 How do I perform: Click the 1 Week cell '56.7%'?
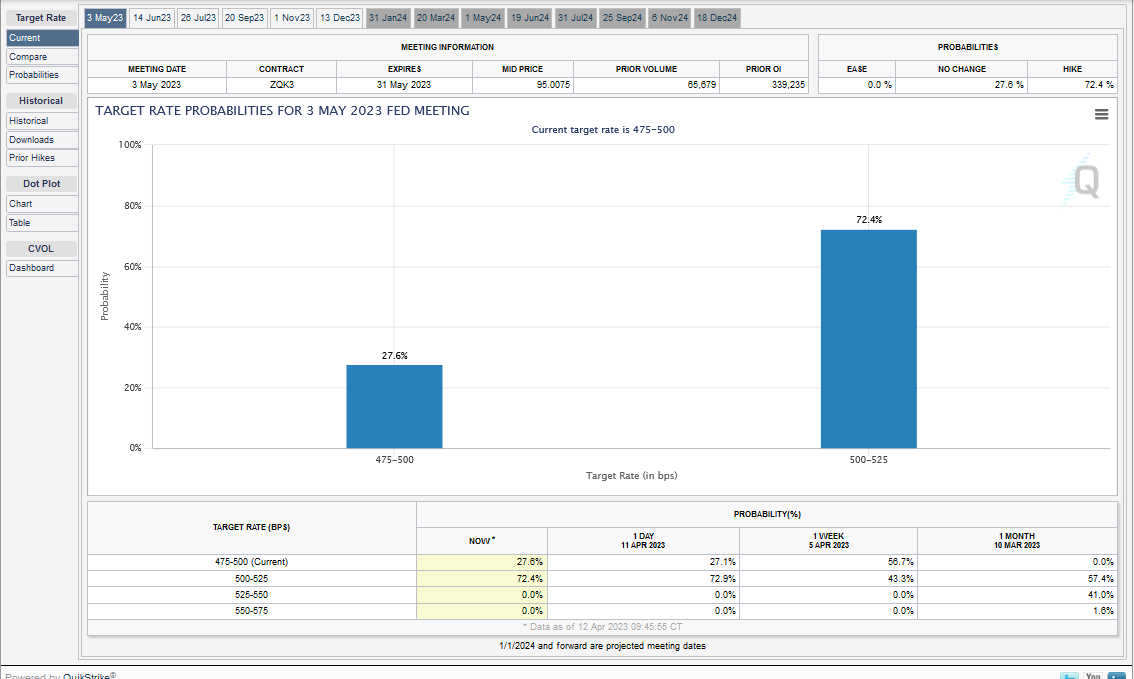coord(900,562)
